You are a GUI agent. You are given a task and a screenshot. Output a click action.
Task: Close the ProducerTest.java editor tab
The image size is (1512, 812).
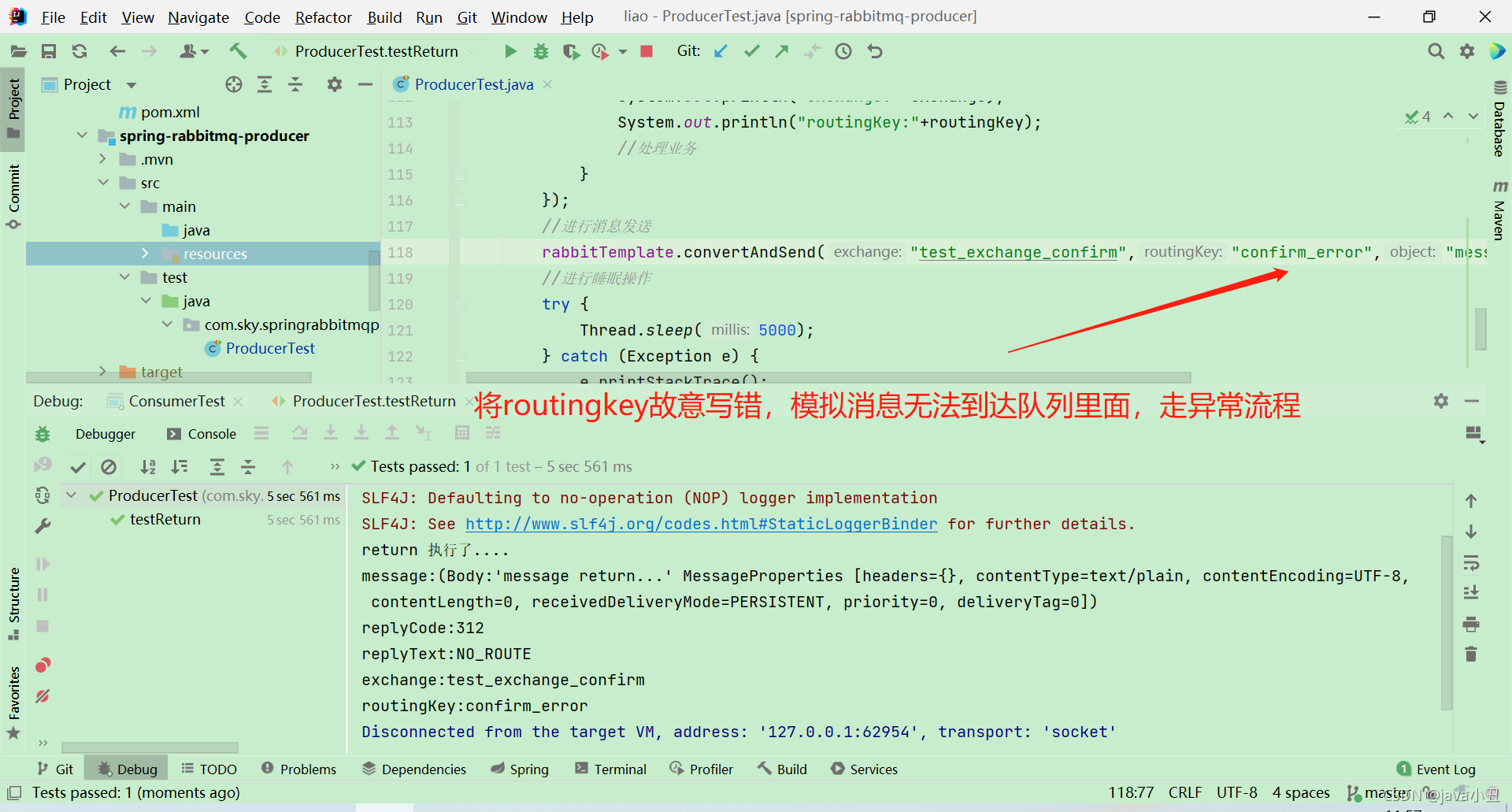tap(547, 84)
